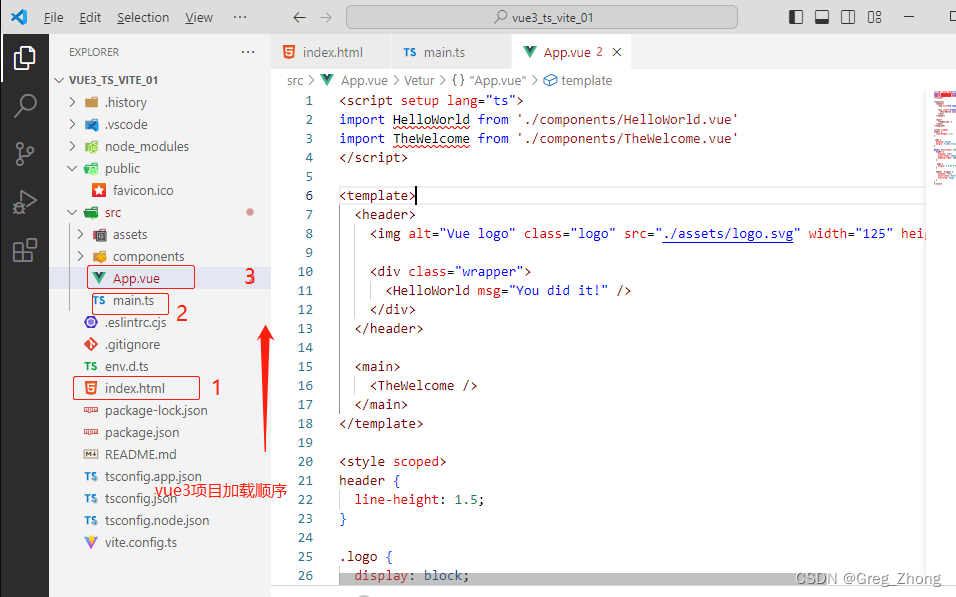Select the vite.config.ts file

coord(136,542)
